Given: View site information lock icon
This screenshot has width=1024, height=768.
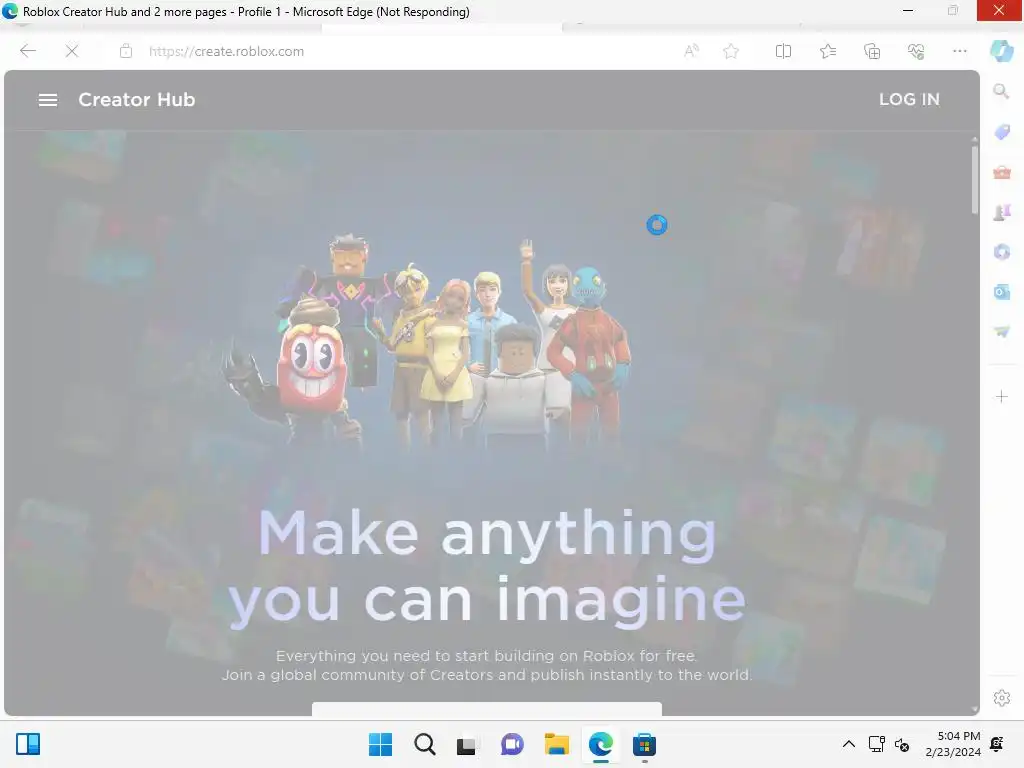Looking at the screenshot, I should point(126,51).
